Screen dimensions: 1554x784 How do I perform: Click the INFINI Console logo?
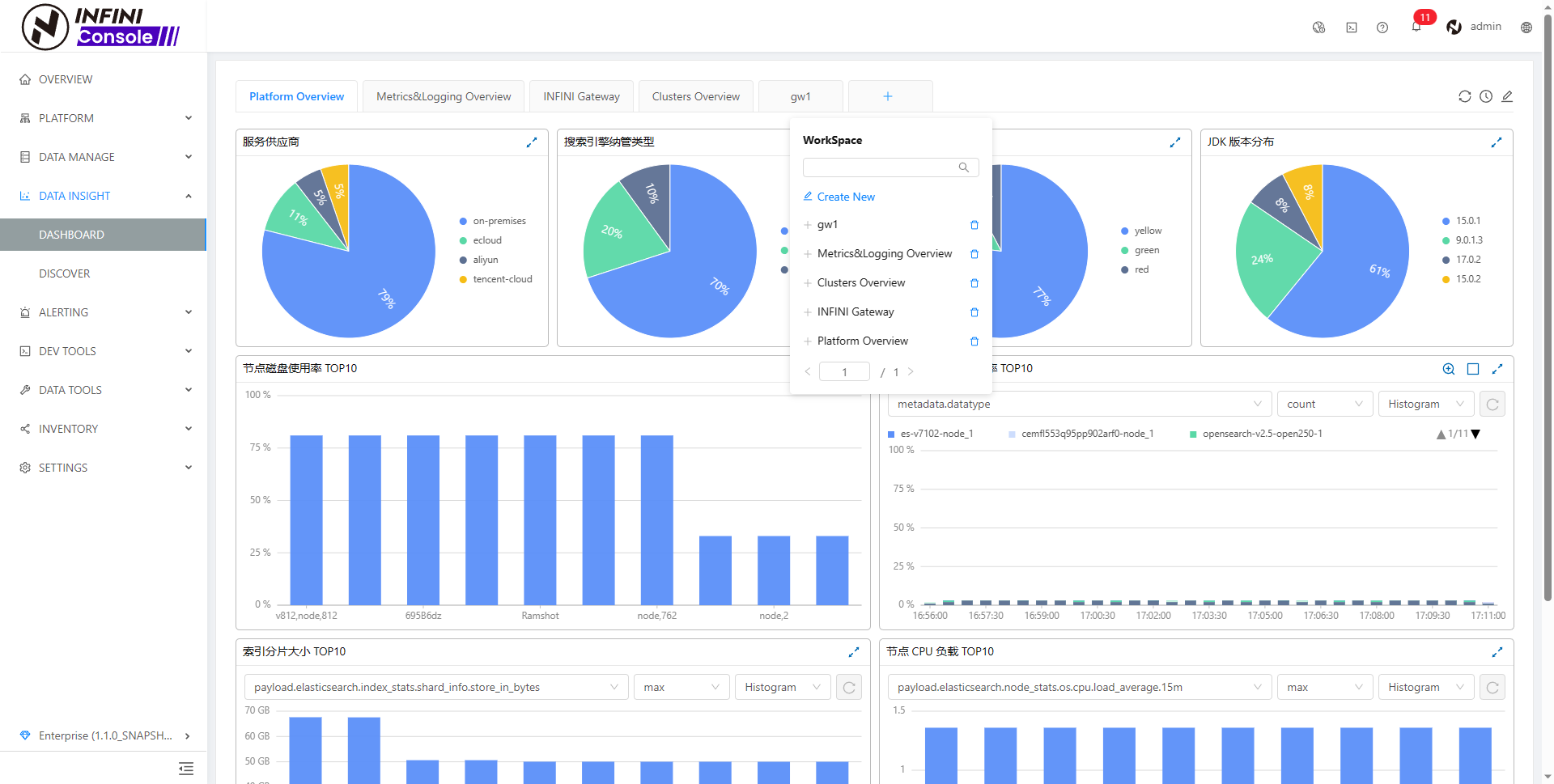pyautogui.click(x=101, y=27)
